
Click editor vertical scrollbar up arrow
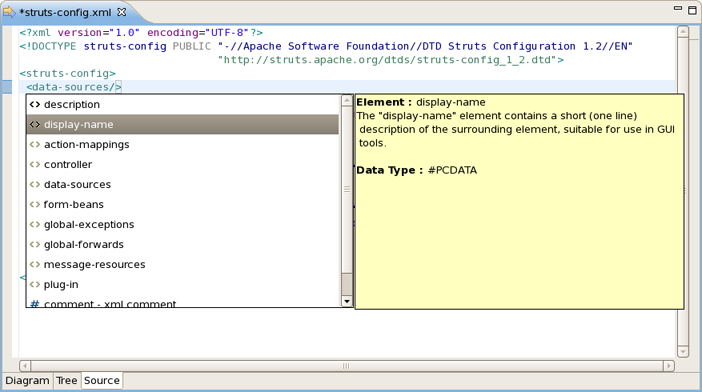coord(683,31)
